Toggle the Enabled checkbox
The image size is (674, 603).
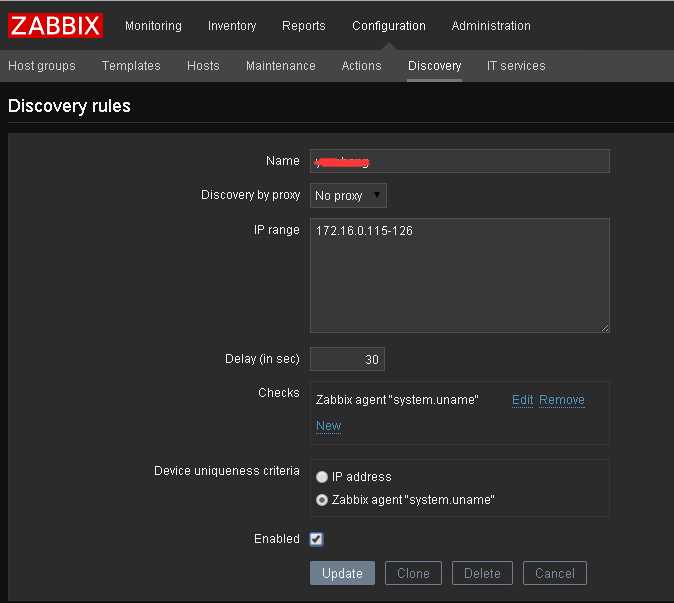316,539
